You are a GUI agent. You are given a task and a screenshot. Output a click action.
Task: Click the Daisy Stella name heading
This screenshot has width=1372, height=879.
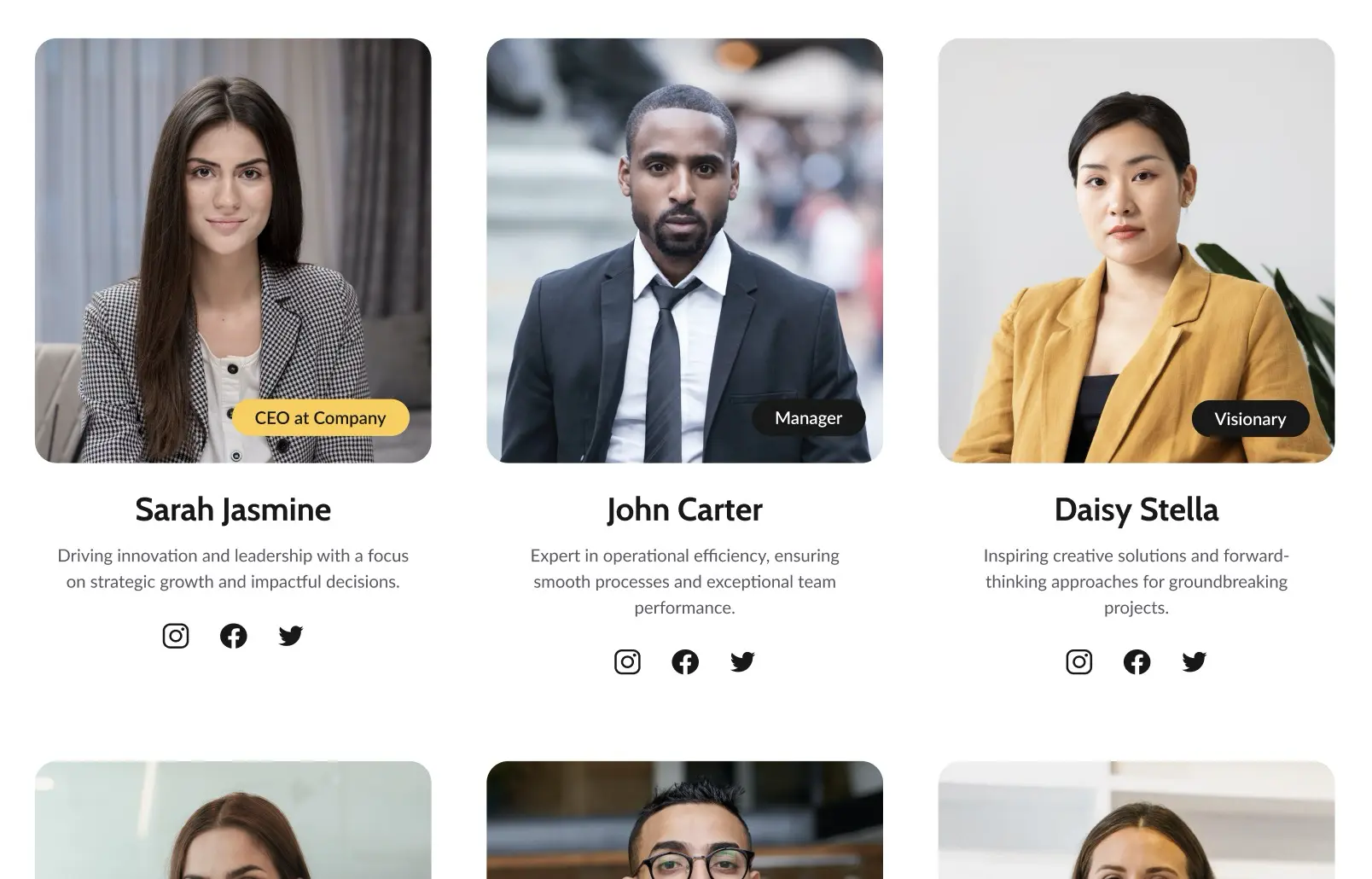[1137, 509]
